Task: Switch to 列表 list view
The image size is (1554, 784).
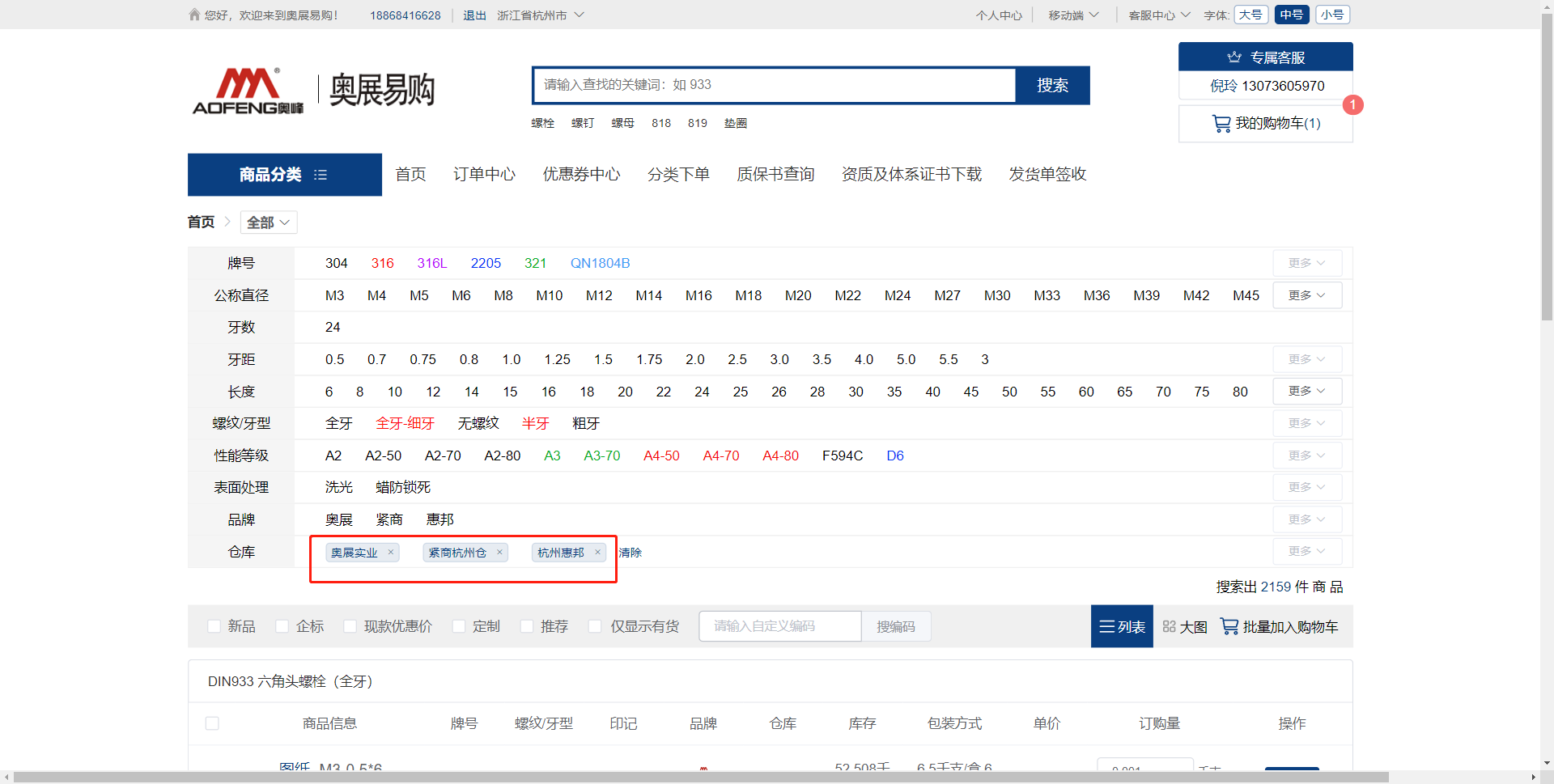Action: click(1122, 626)
